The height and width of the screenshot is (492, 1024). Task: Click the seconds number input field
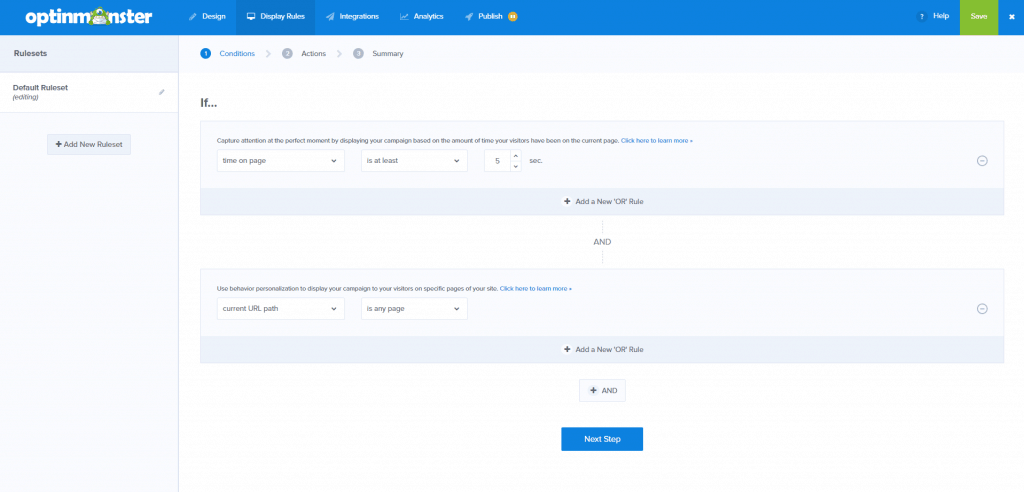pos(497,160)
